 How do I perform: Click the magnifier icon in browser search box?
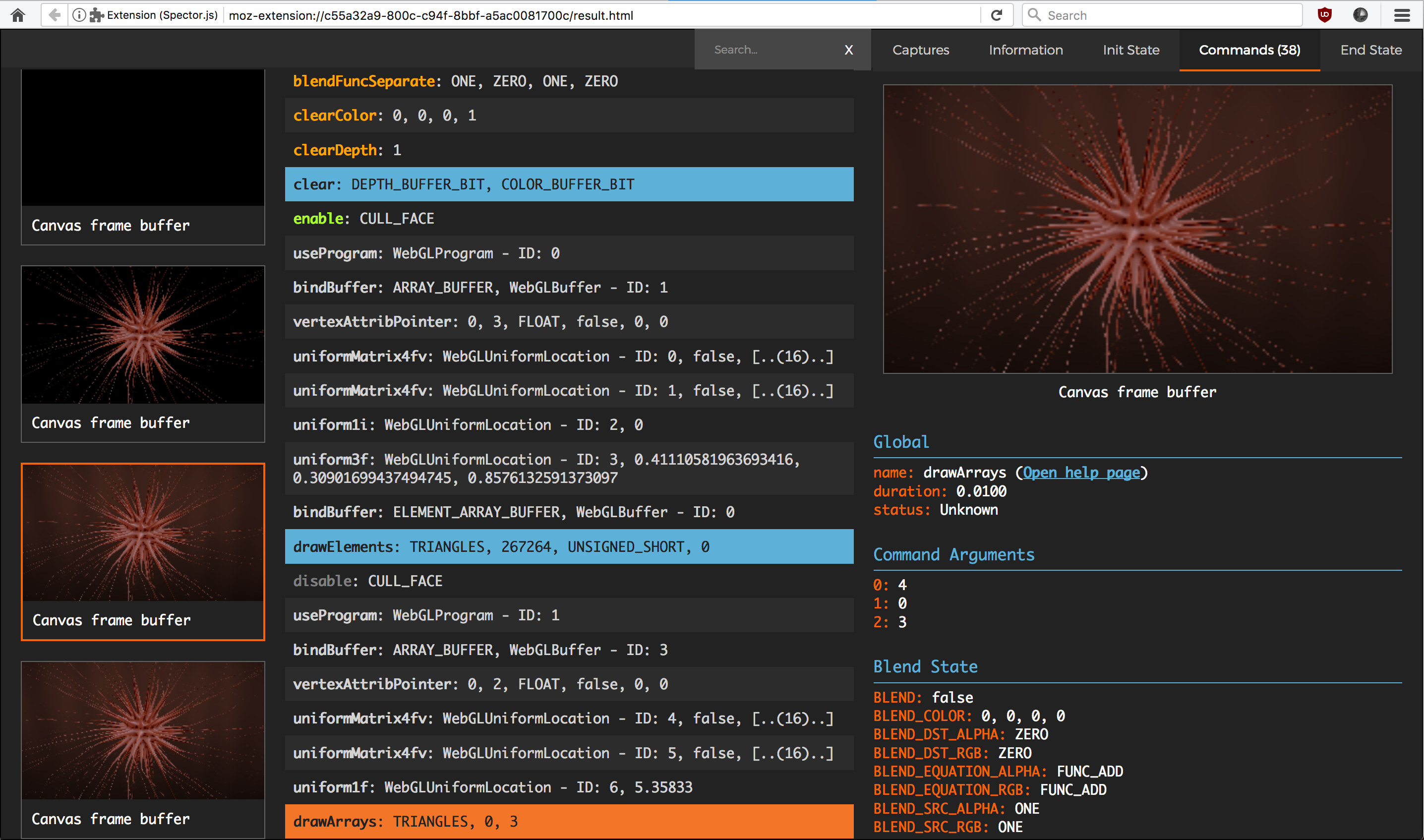pos(1034,15)
